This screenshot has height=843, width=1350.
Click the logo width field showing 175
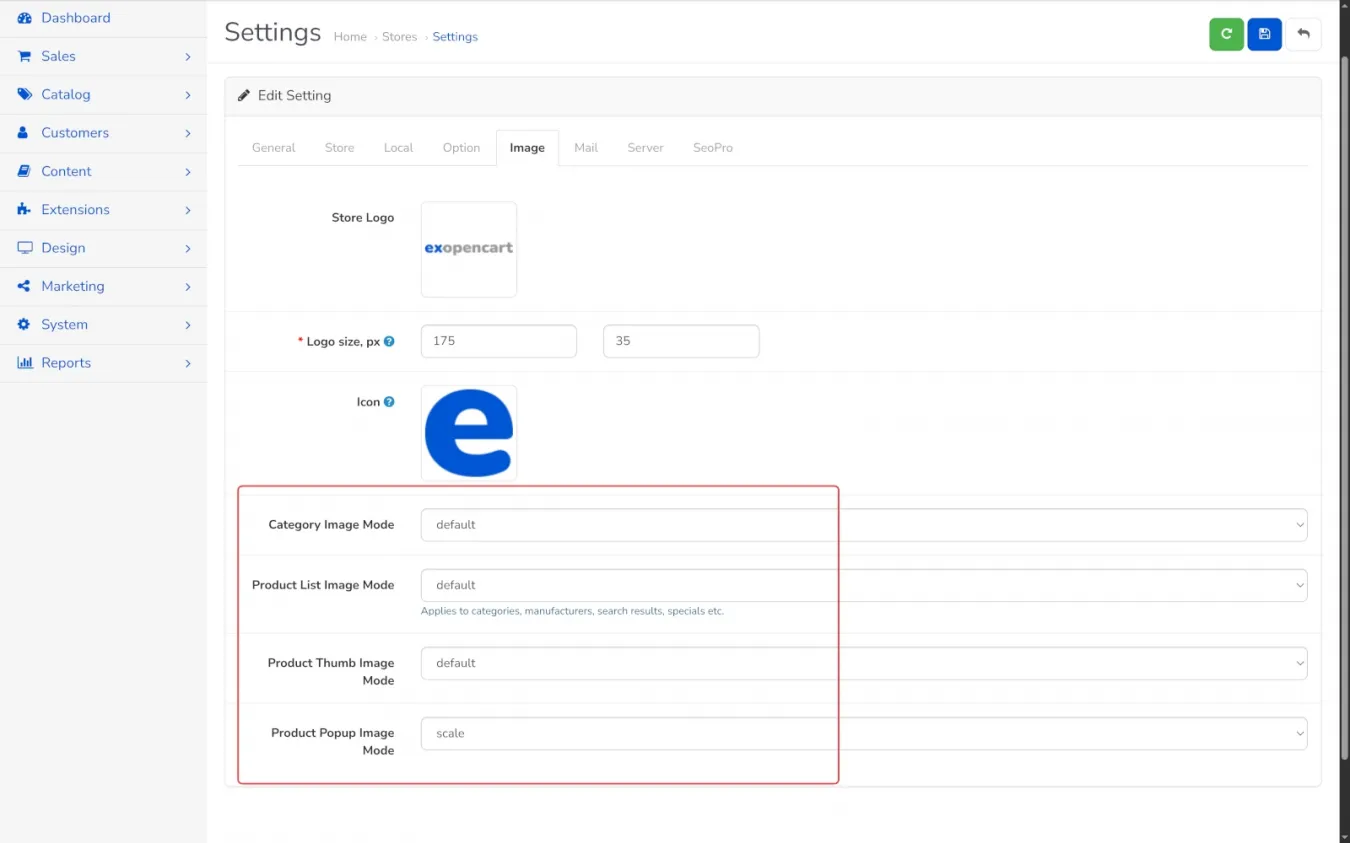[x=498, y=341]
